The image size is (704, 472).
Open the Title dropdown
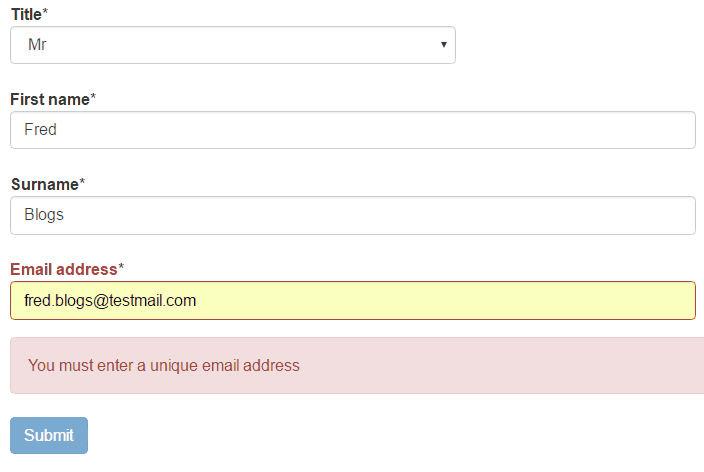(x=232, y=45)
